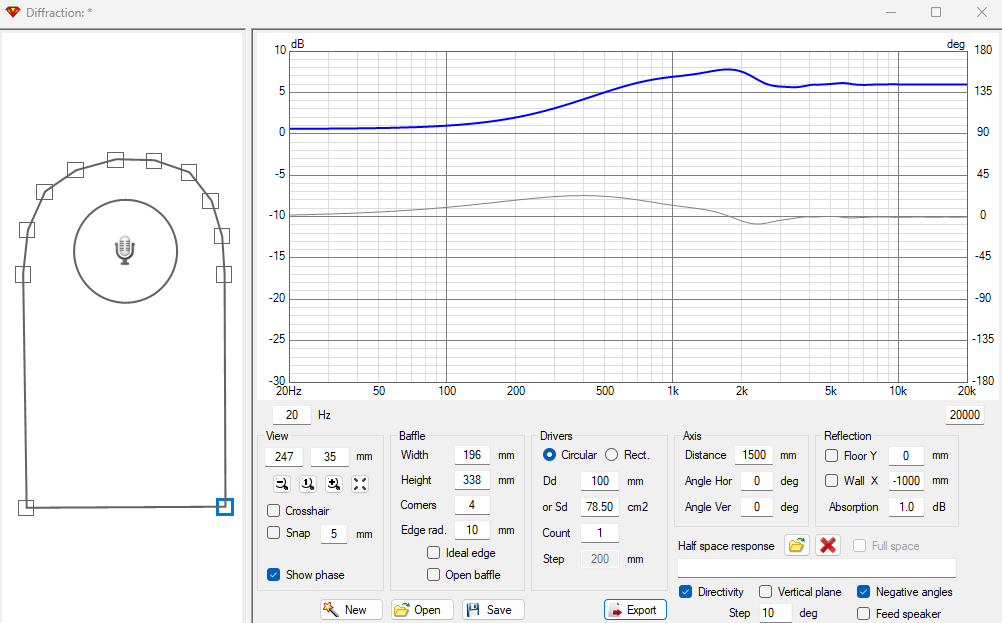Click the driver Count 1 field
This screenshot has height=623, width=1002.
pyautogui.click(x=600, y=533)
